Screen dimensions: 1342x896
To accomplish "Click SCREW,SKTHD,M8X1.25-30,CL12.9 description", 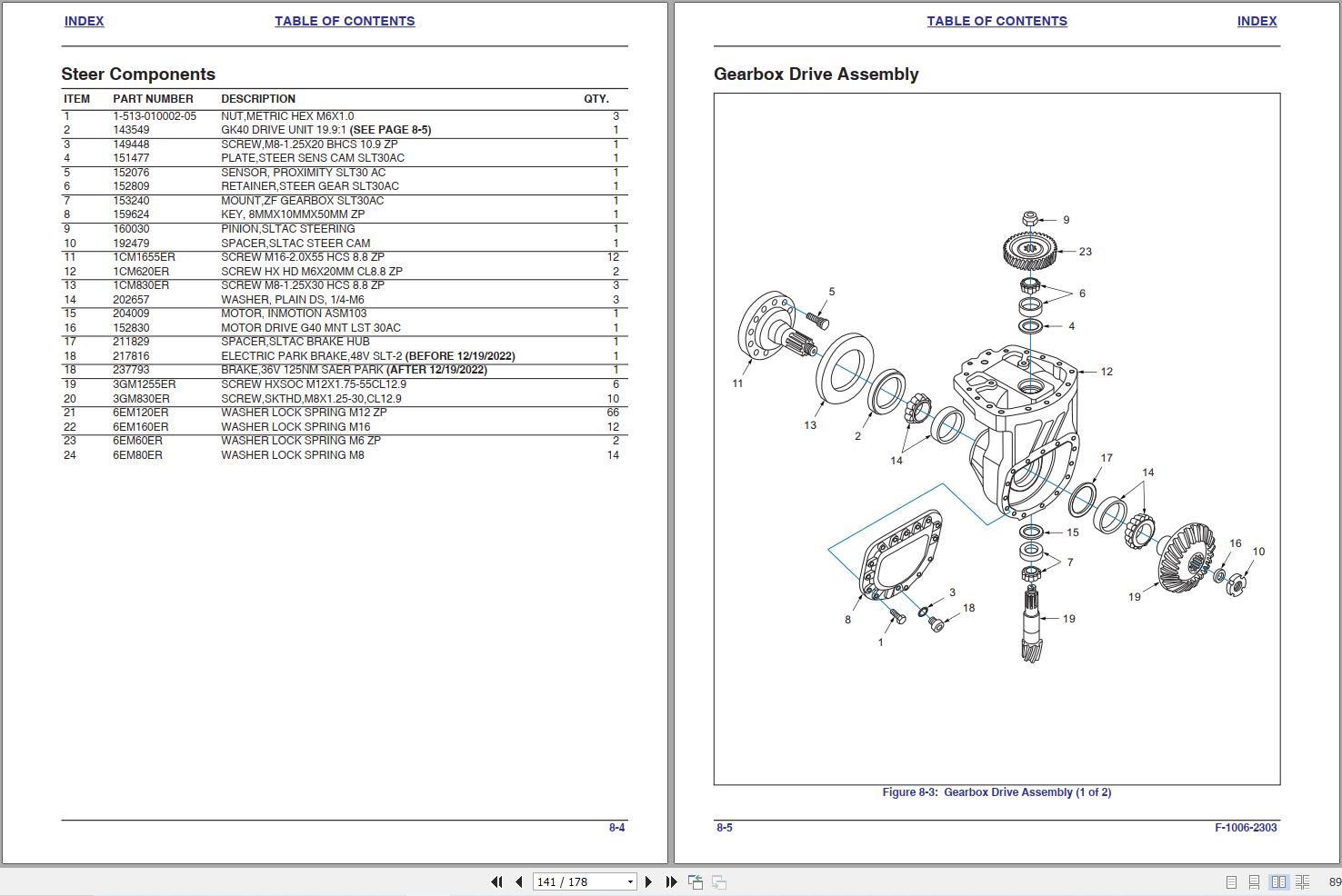I will click(x=311, y=399).
